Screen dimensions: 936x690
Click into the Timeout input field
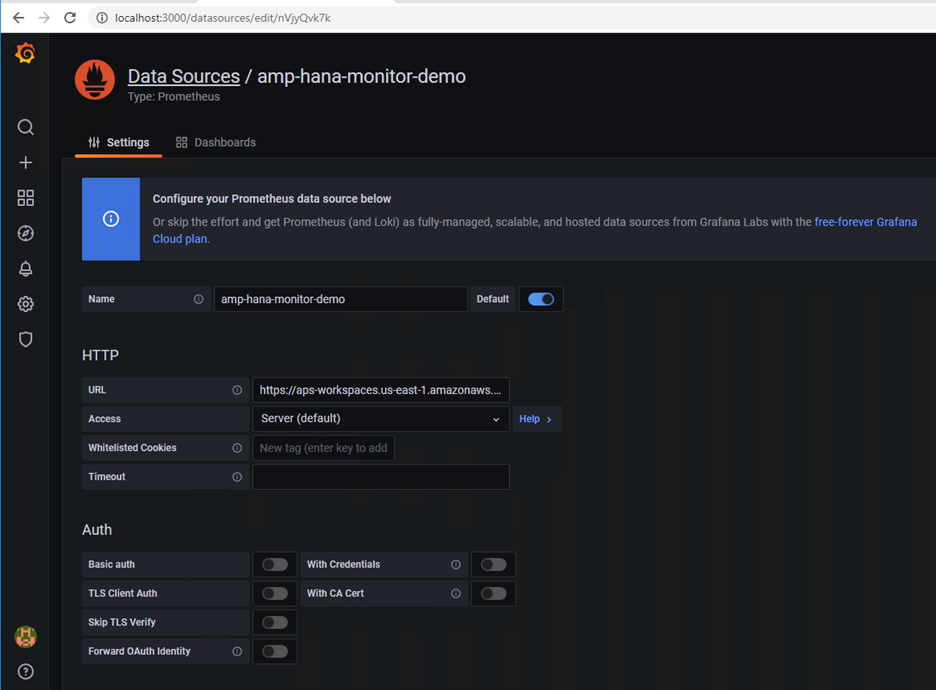(x=381, y=477)
